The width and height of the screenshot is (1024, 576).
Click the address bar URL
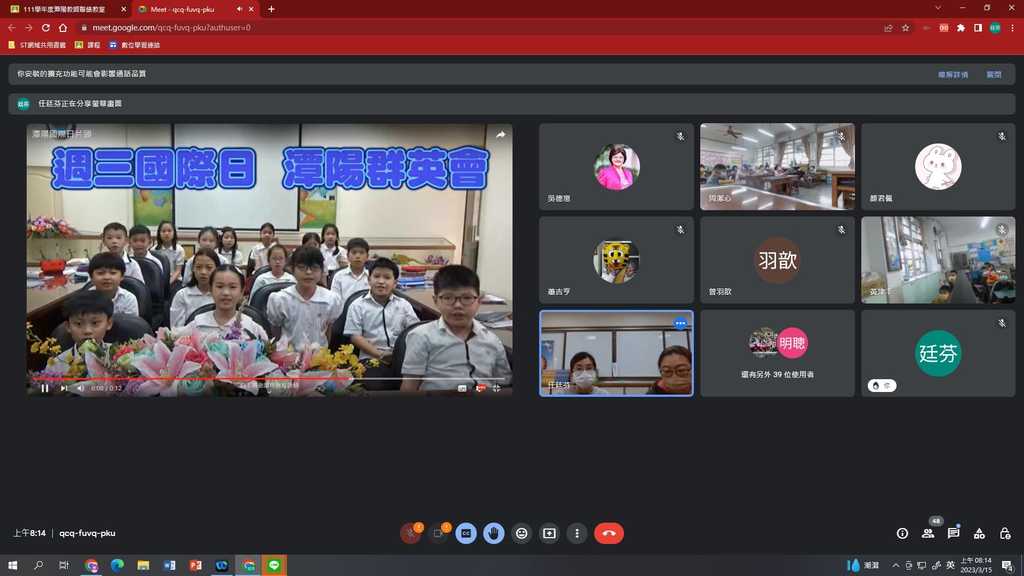point(171,27)
